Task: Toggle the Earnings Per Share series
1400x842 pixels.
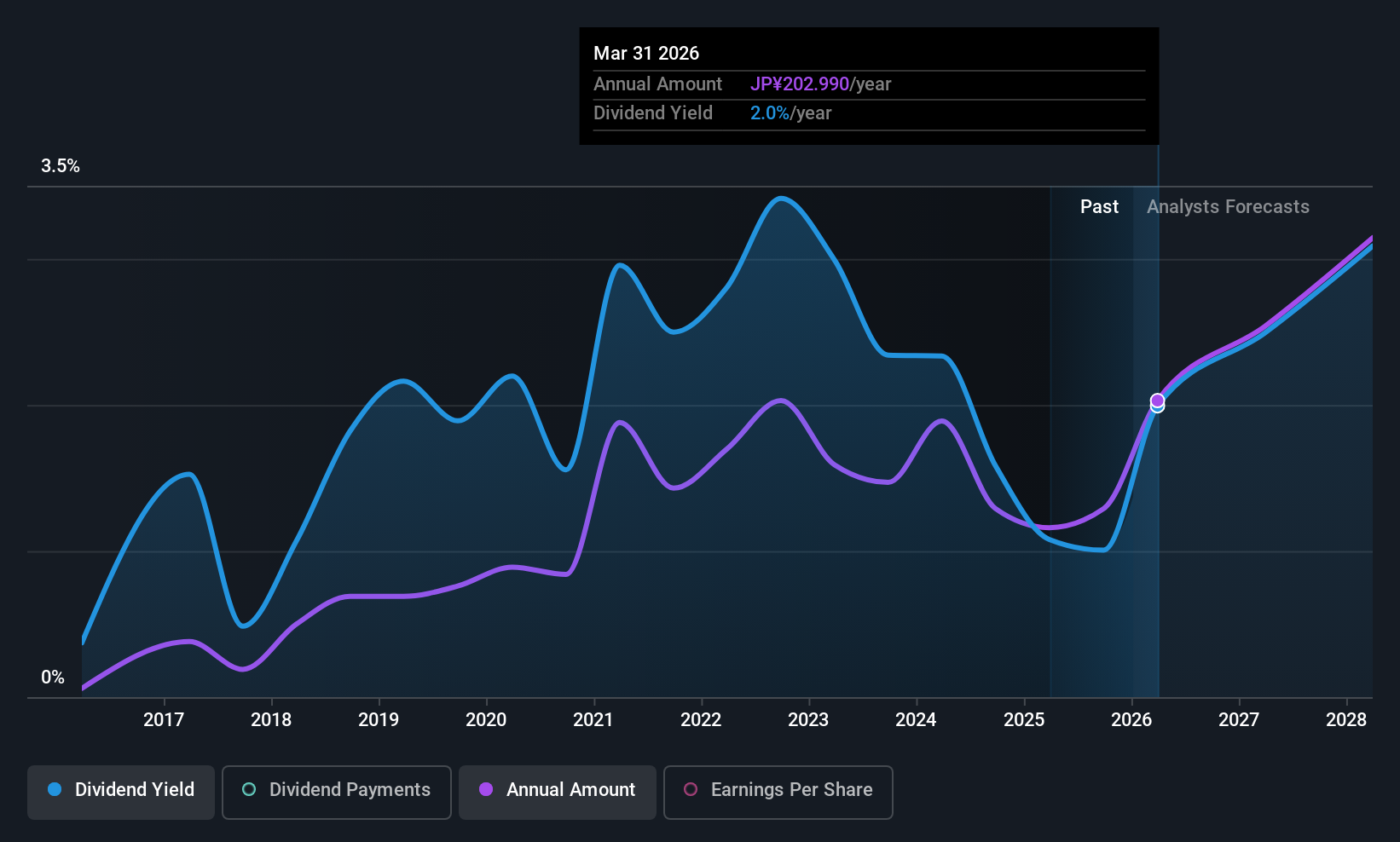Action: 778,792
